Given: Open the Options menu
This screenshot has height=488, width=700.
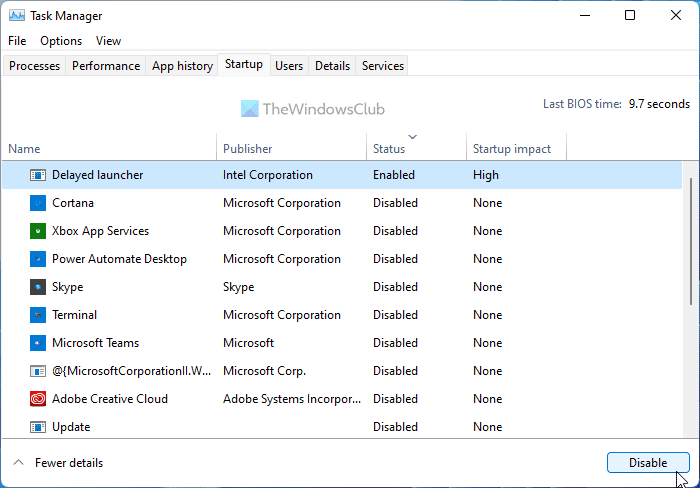Looking at the screenshot, I should click(61, 41).
